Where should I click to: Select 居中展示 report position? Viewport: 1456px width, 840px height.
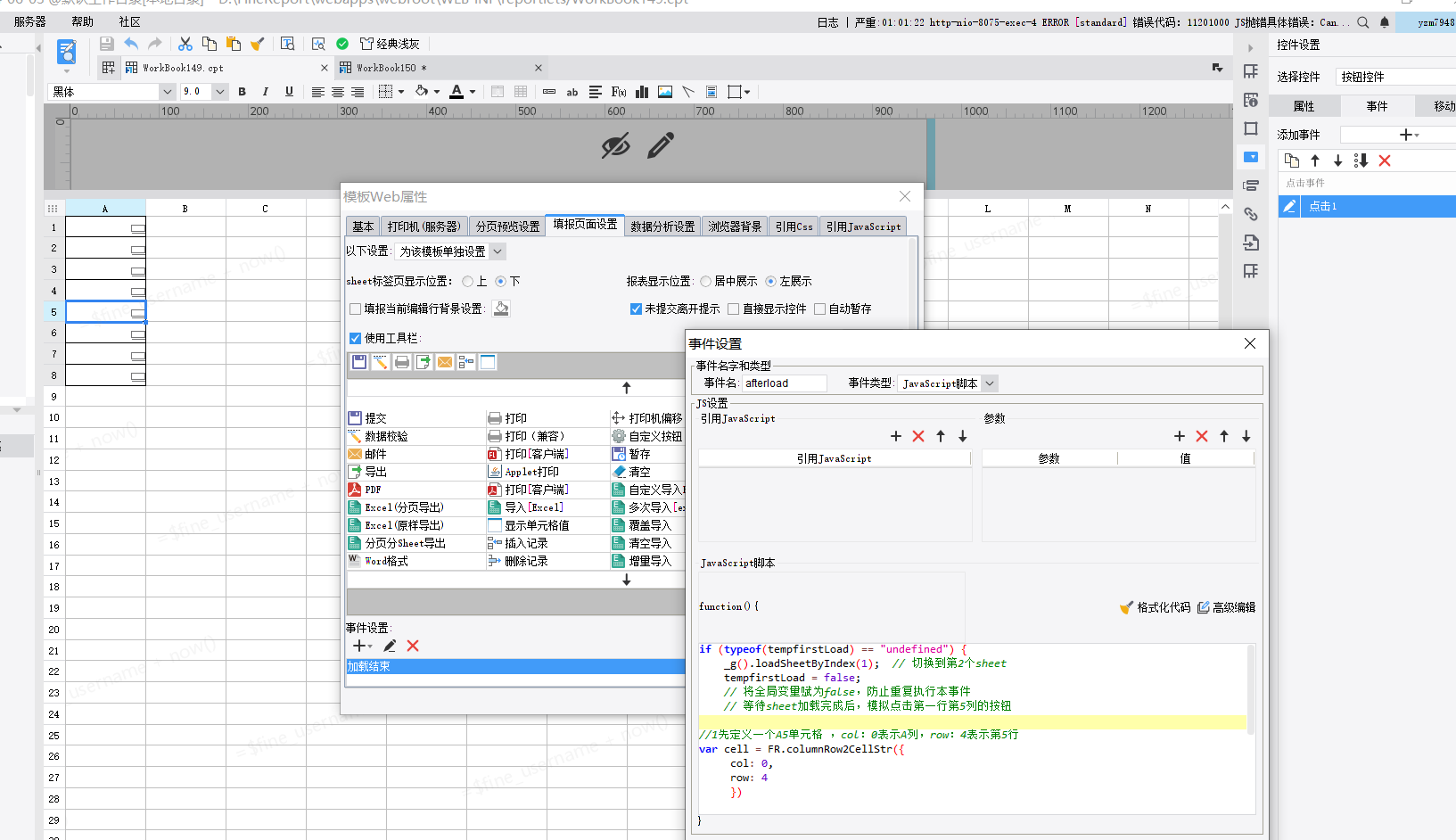pyautogui.click(x=706, y=281)
